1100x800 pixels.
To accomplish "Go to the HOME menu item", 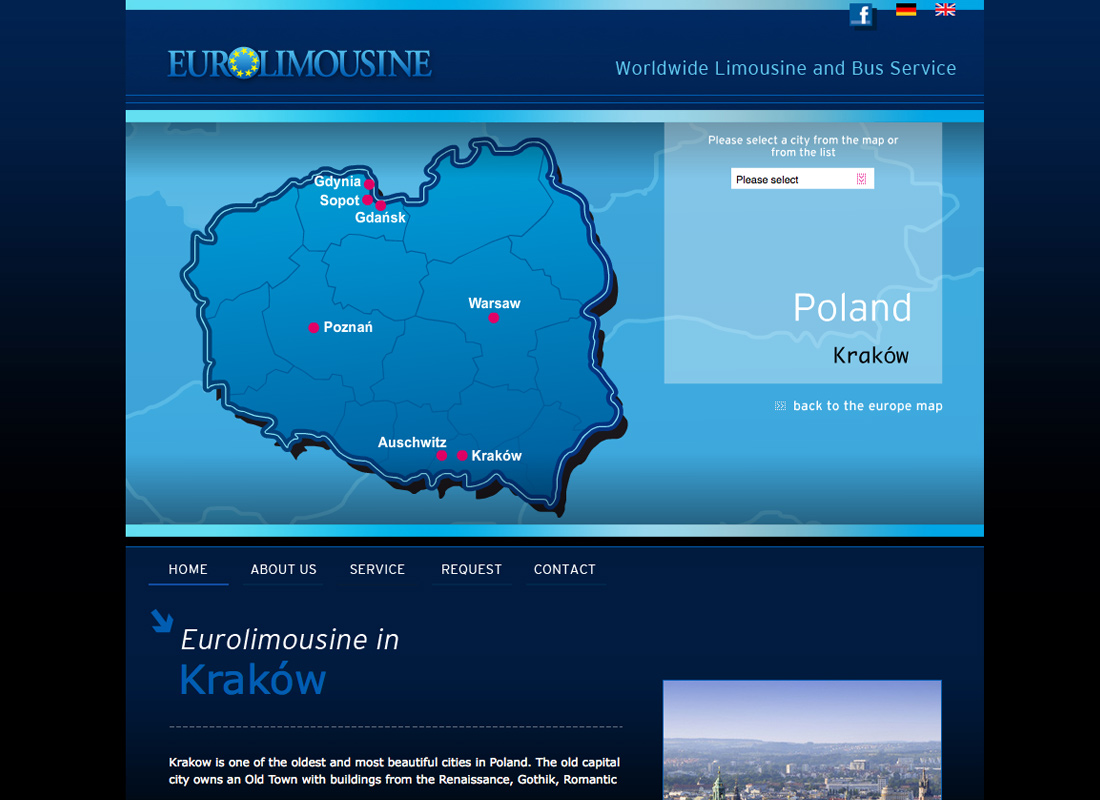I will tap(188, 569).
